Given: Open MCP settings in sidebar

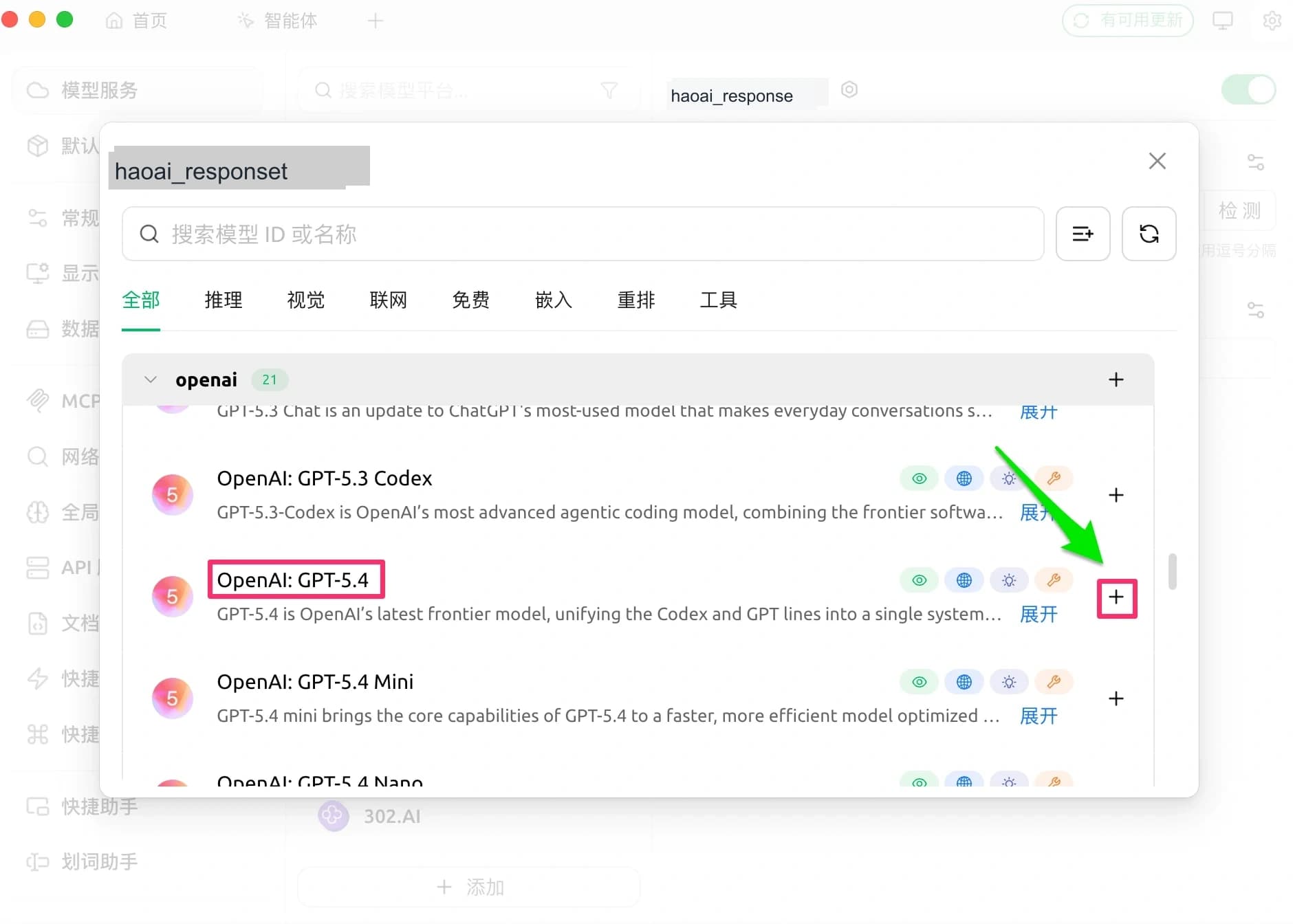Looking at the screenshot, I should 63,401.
